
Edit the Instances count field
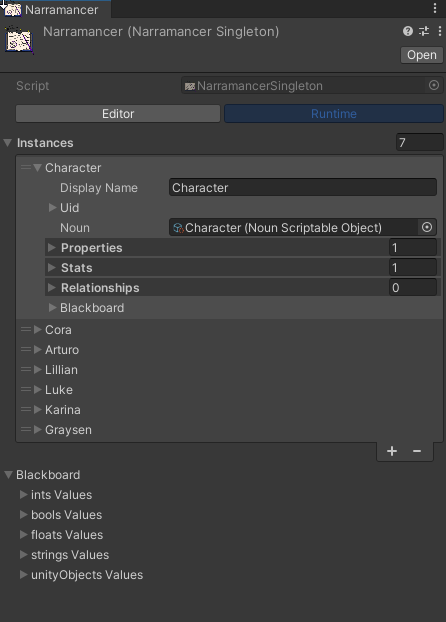tap(419, 142)
